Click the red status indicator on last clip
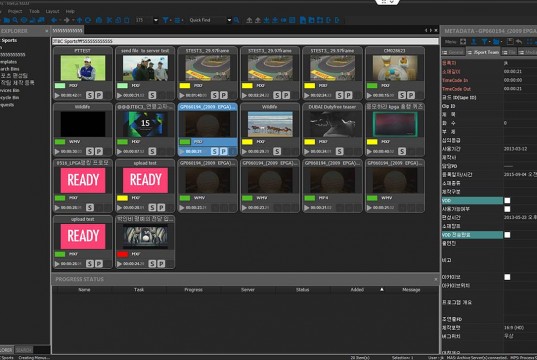 (122, 254)
